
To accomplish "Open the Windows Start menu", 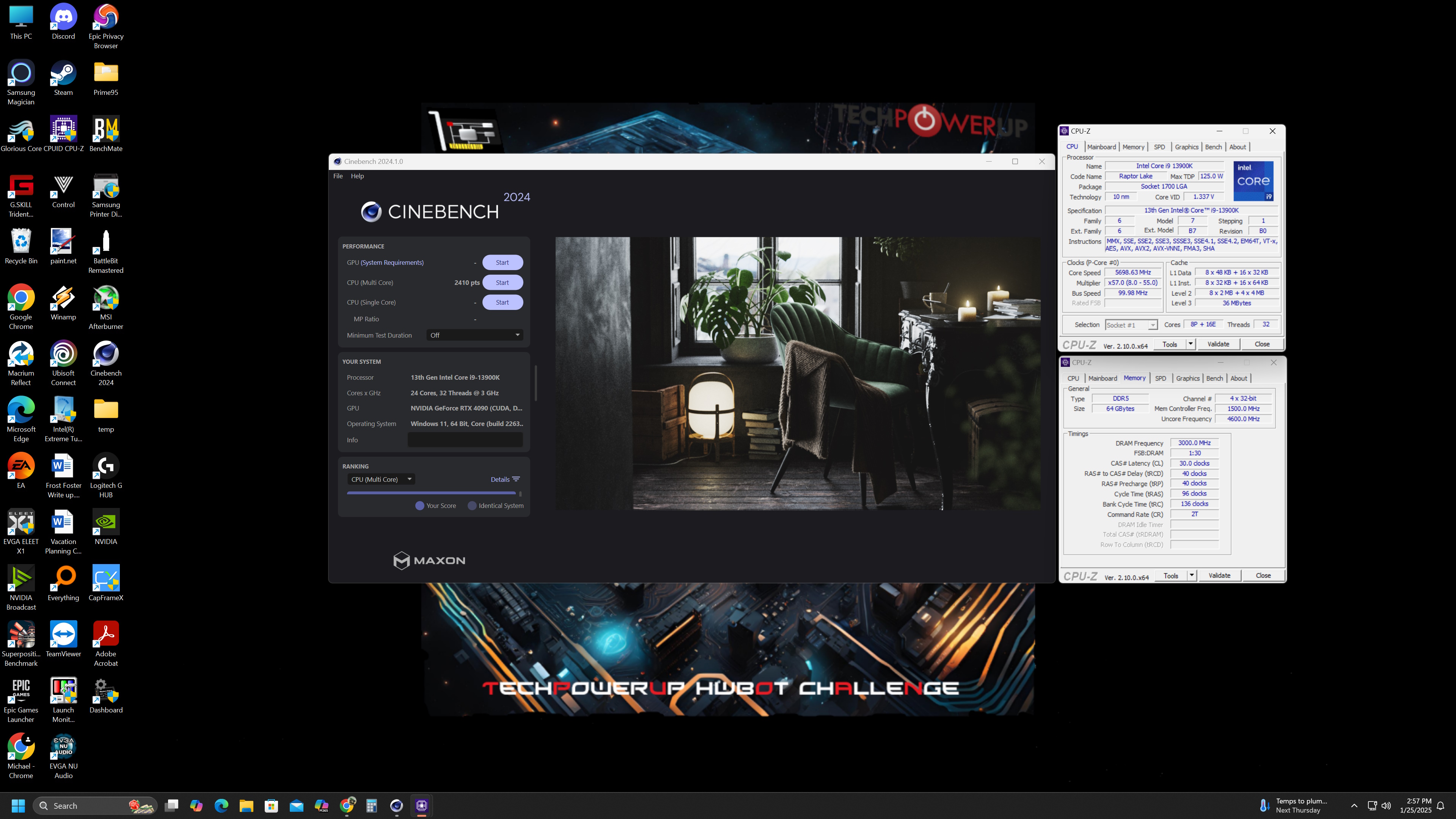I will click(x=18, y=805).
